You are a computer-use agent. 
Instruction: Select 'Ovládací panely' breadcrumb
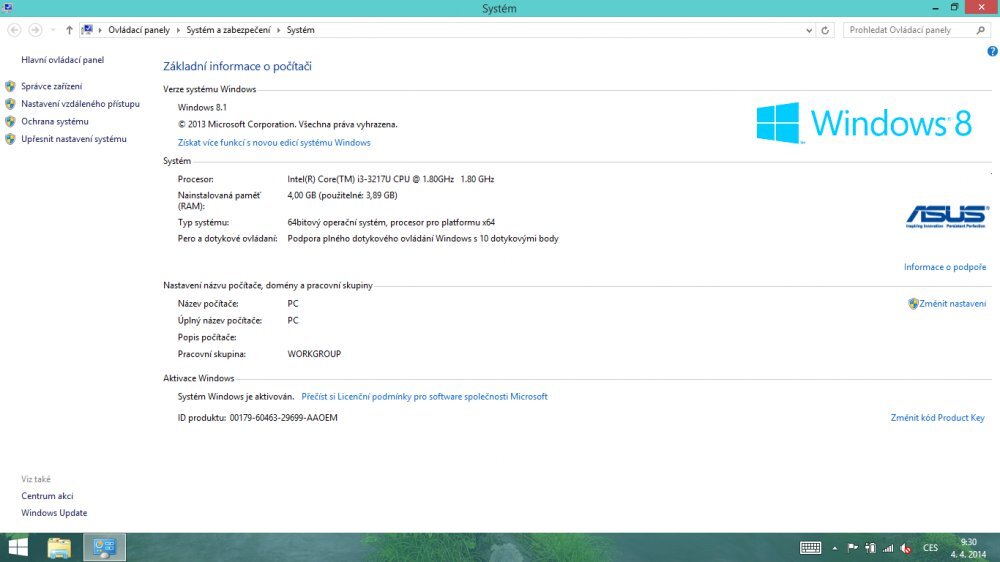[x=139, y=30]
